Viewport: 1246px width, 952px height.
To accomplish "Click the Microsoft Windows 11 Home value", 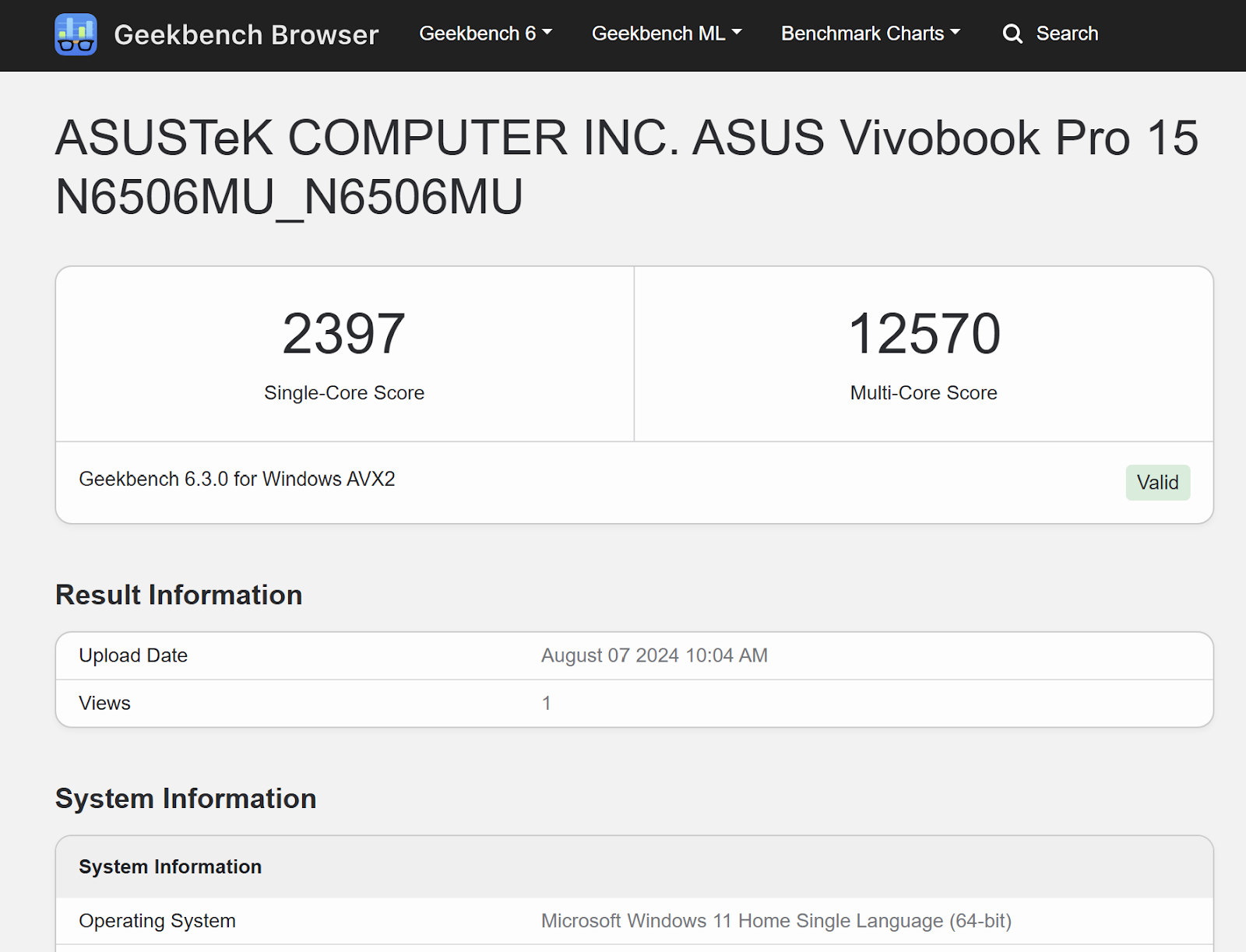I will (776, 921).
